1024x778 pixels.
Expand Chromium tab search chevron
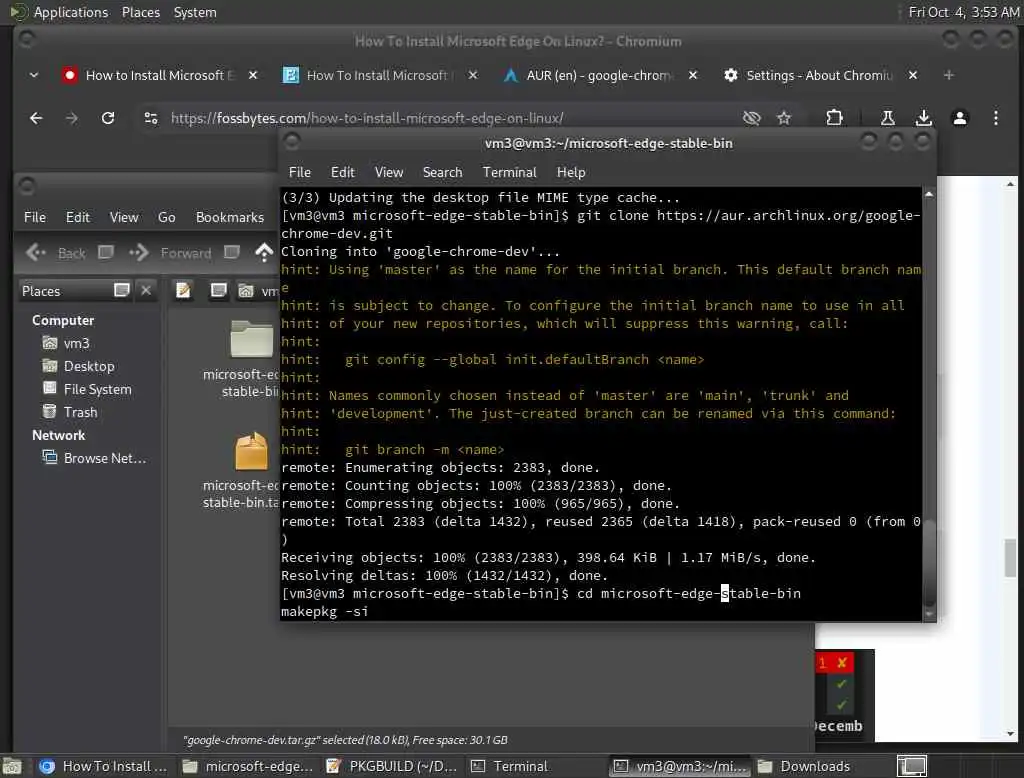point(34,76)
